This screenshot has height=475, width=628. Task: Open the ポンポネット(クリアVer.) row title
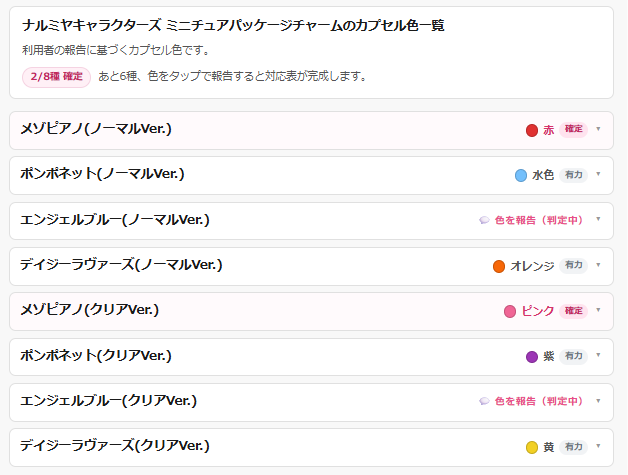tap(96, 356)
